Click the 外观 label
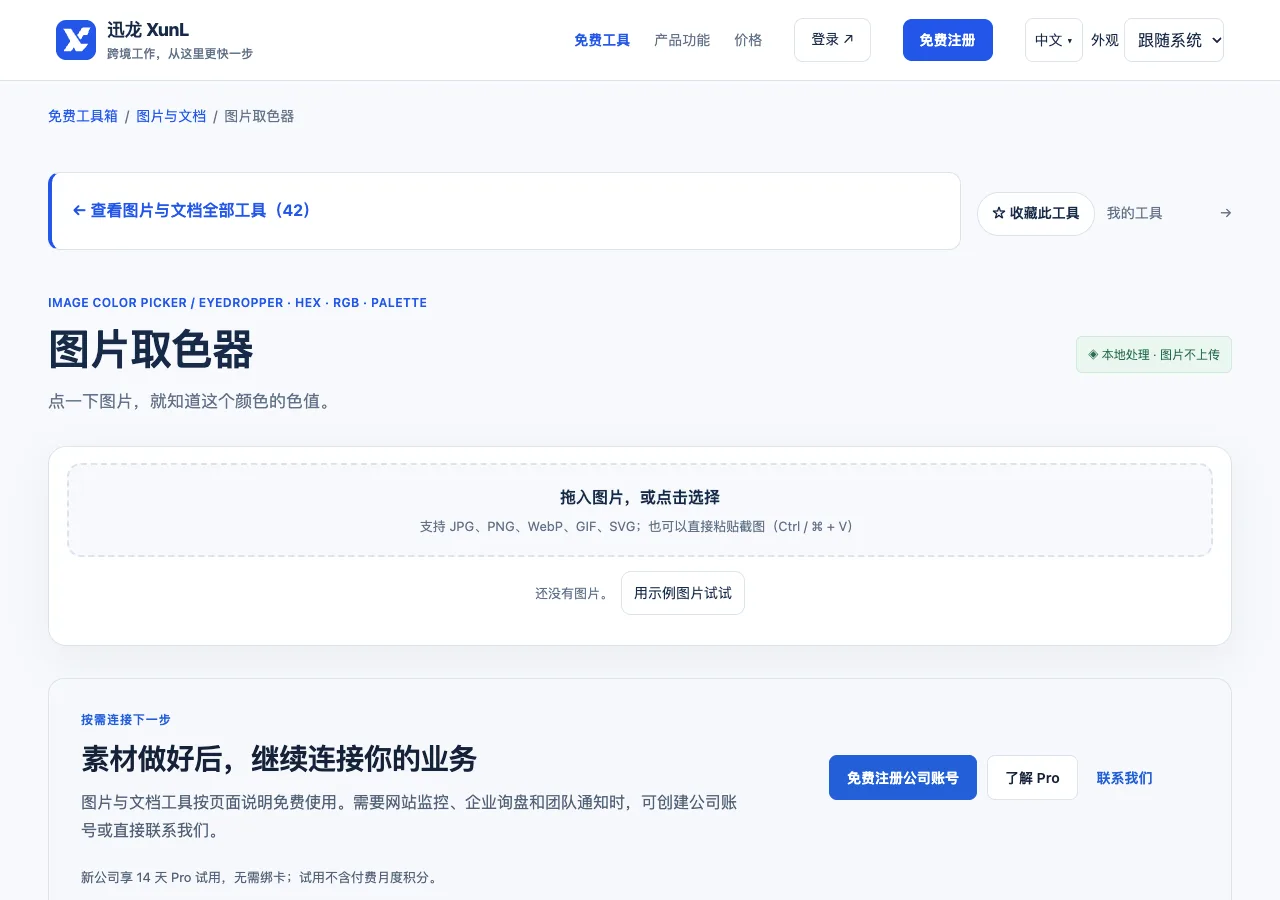This screenshot has width=1280, height=900. 1105,40
